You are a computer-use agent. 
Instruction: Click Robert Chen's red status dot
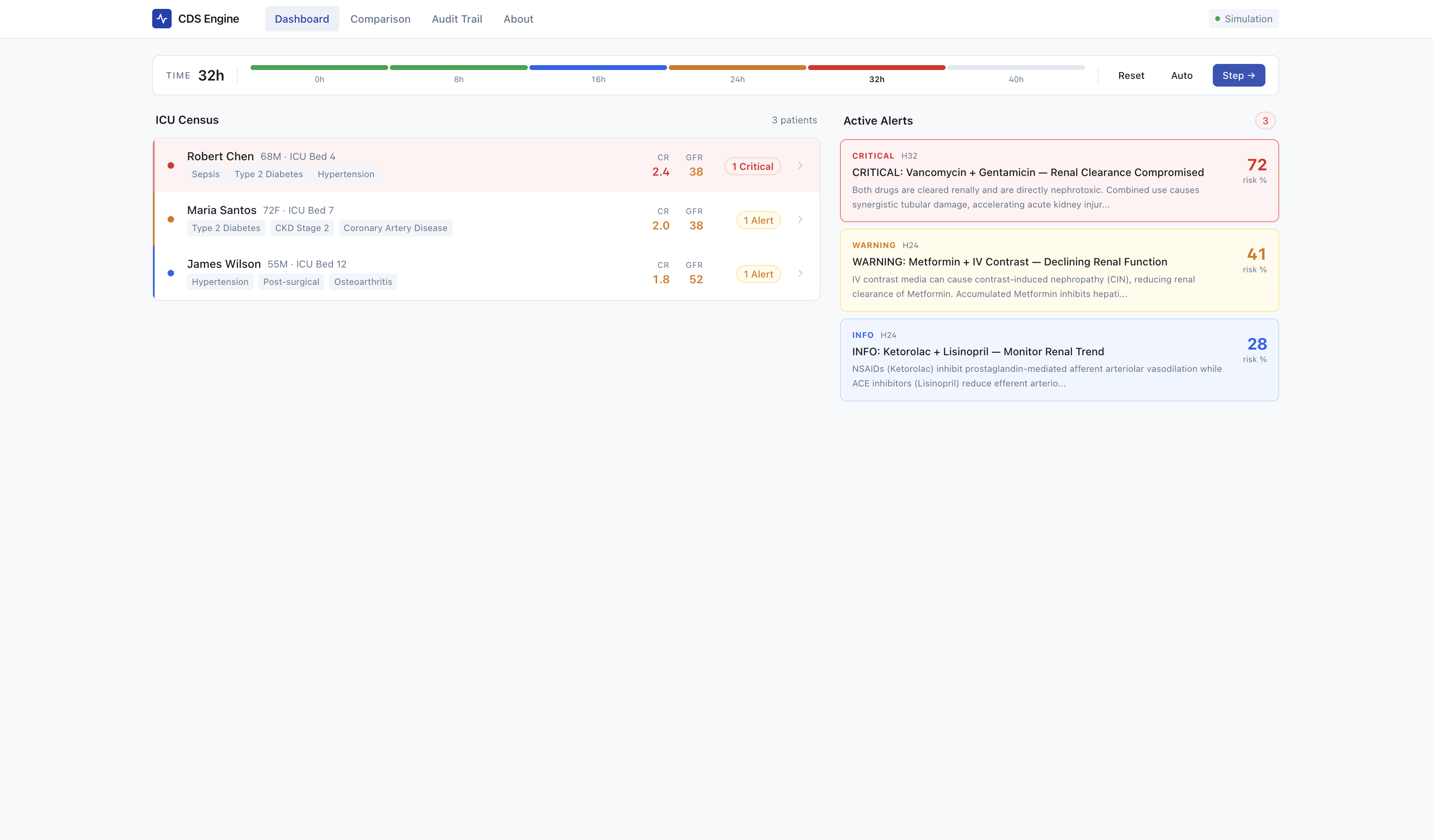click(x=170, y=165)
